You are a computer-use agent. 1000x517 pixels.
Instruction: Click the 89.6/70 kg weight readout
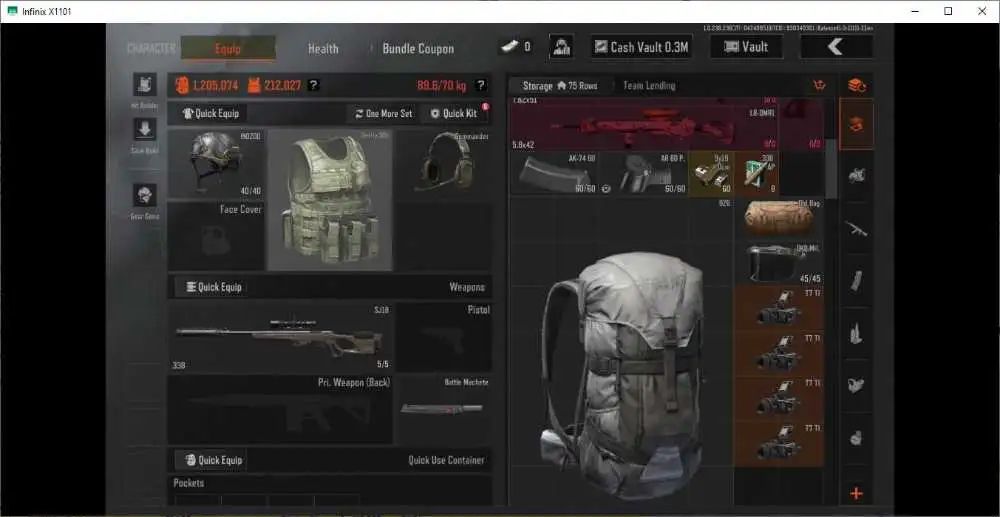point(442,85)
